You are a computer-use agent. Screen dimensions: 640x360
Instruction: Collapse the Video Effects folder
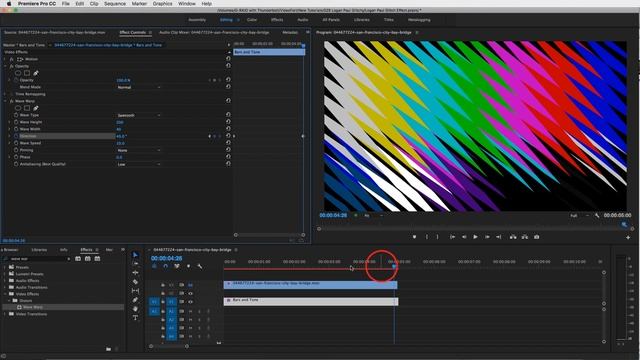[5, 294]
